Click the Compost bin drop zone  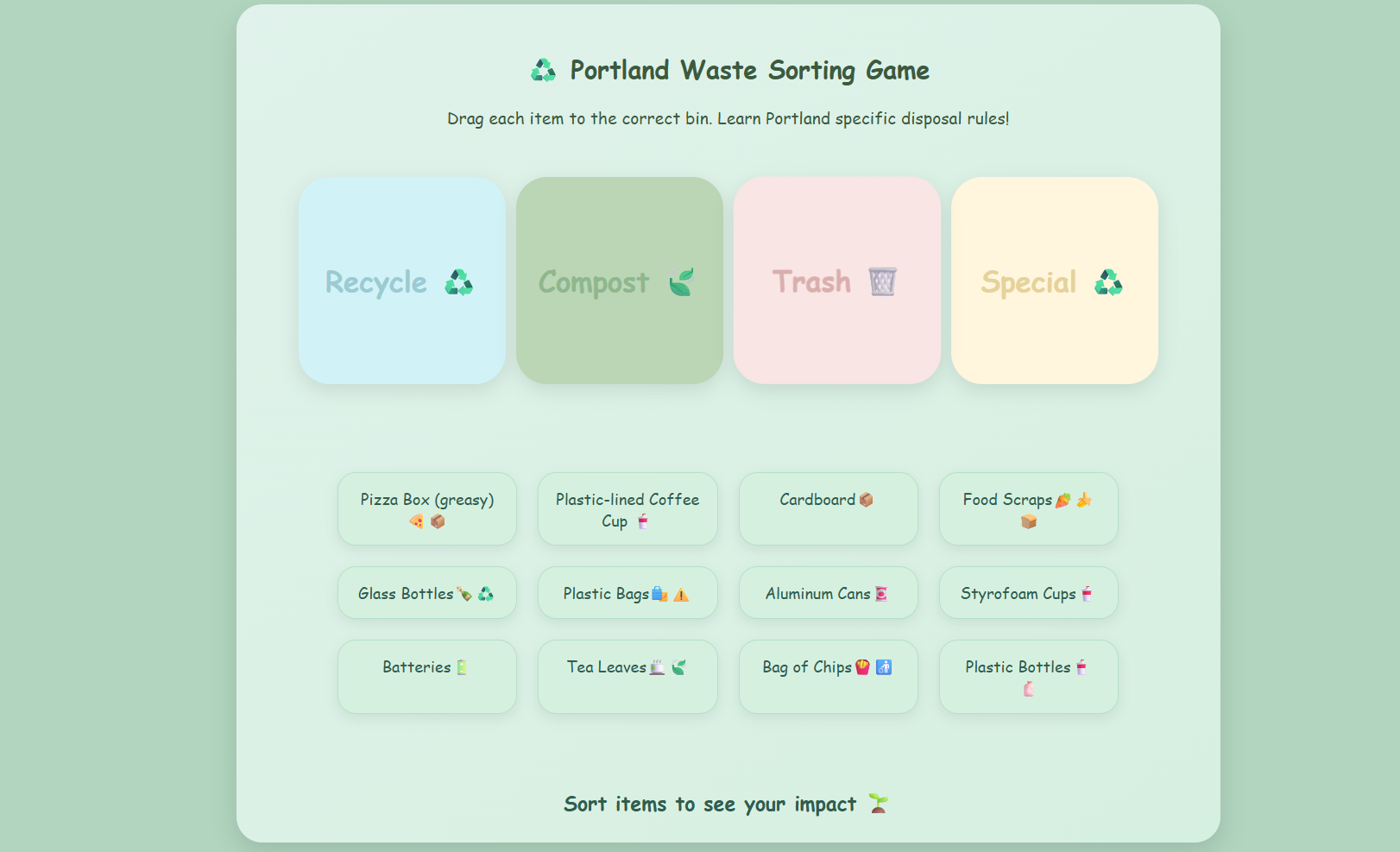(x=620, y=281)
